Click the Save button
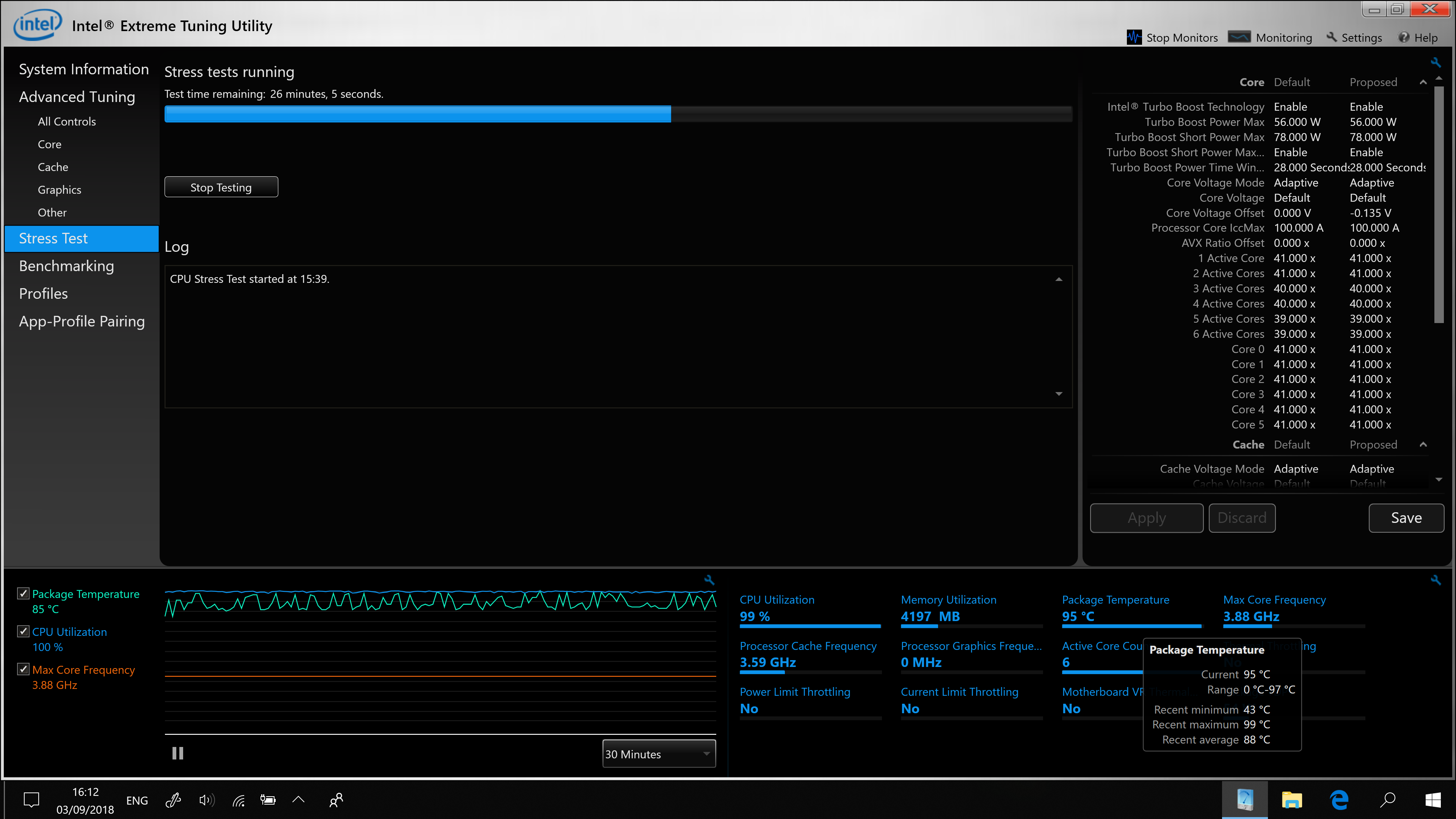The image size is (1456, 819). pos(1406,518)
